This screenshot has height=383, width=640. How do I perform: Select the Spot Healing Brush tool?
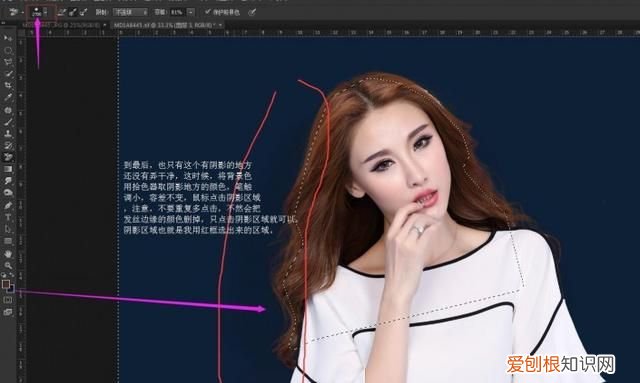click(8, 110)
